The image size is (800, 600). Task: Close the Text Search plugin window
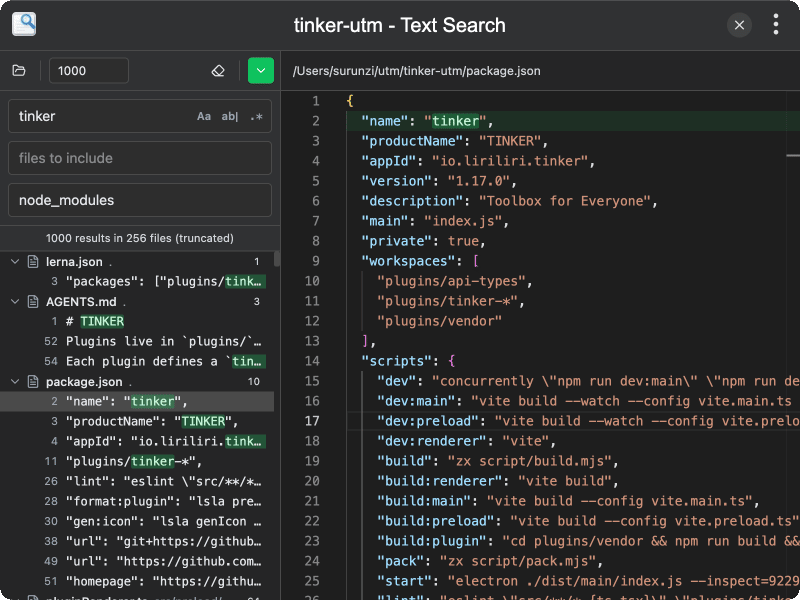pos(739,24)
